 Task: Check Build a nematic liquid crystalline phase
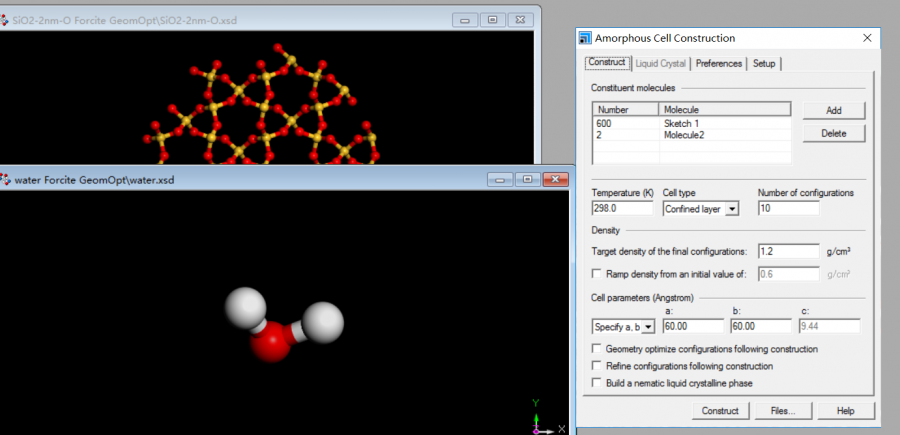(x=596, y=382)
